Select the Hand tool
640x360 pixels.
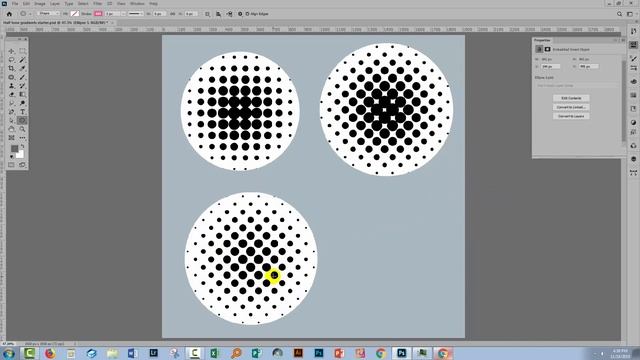coord(11,129)
